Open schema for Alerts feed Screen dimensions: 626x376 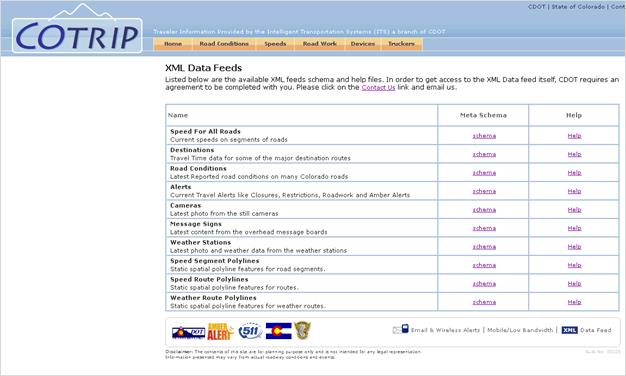click(x=484, y=191)
